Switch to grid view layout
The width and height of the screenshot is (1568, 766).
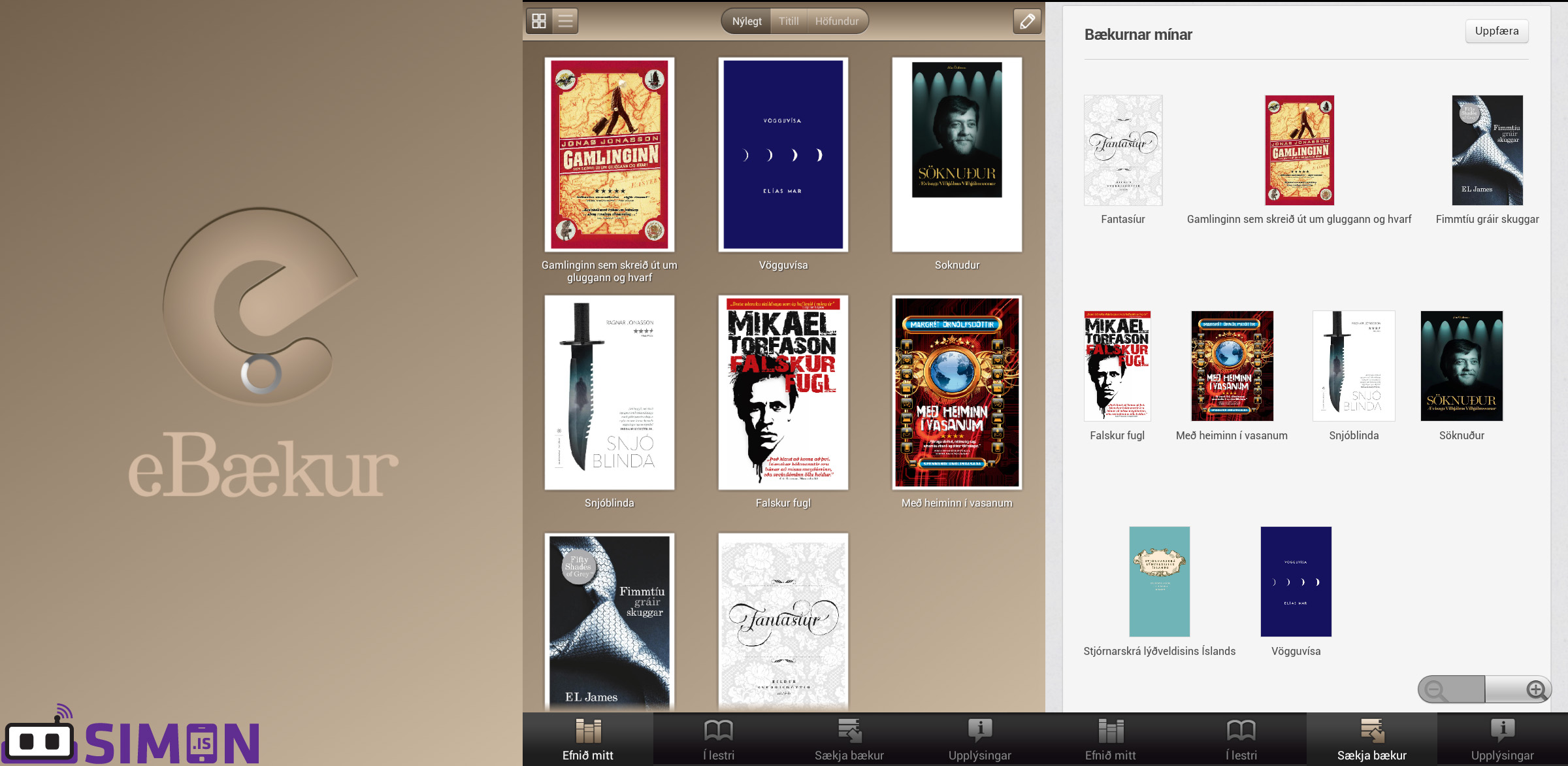(539, 22)
